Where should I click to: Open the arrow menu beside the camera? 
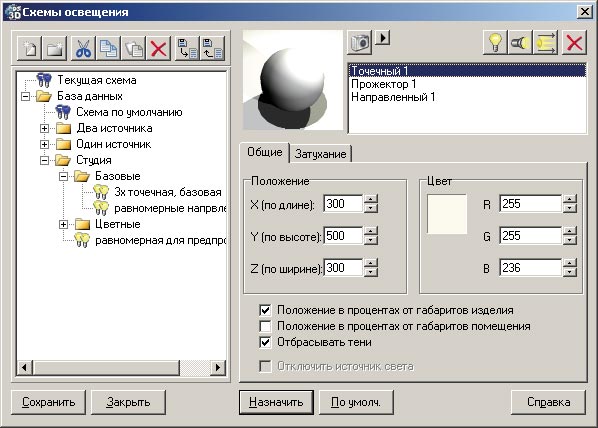(x=383, y=38)
